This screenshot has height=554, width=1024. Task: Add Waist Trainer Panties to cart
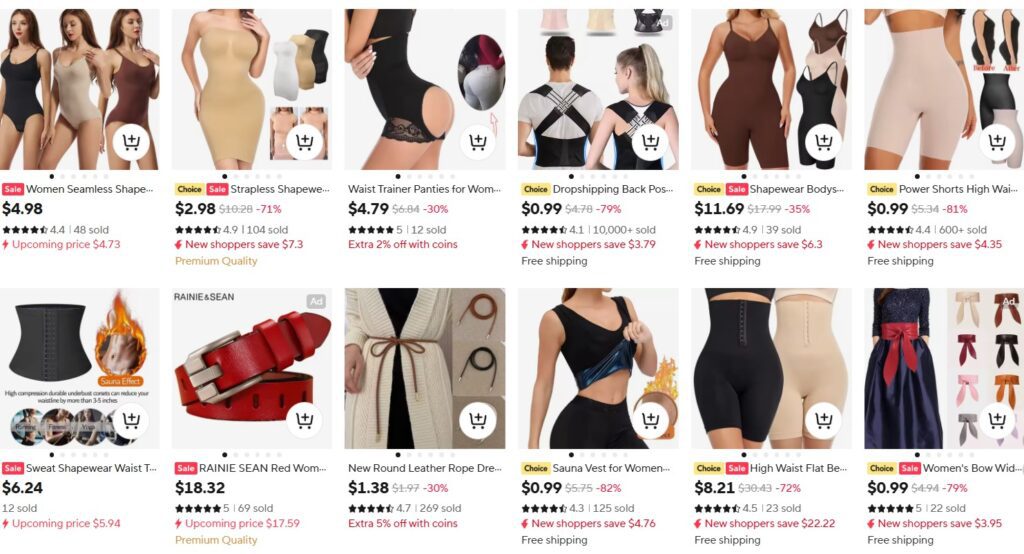click(x=477, y=142)
